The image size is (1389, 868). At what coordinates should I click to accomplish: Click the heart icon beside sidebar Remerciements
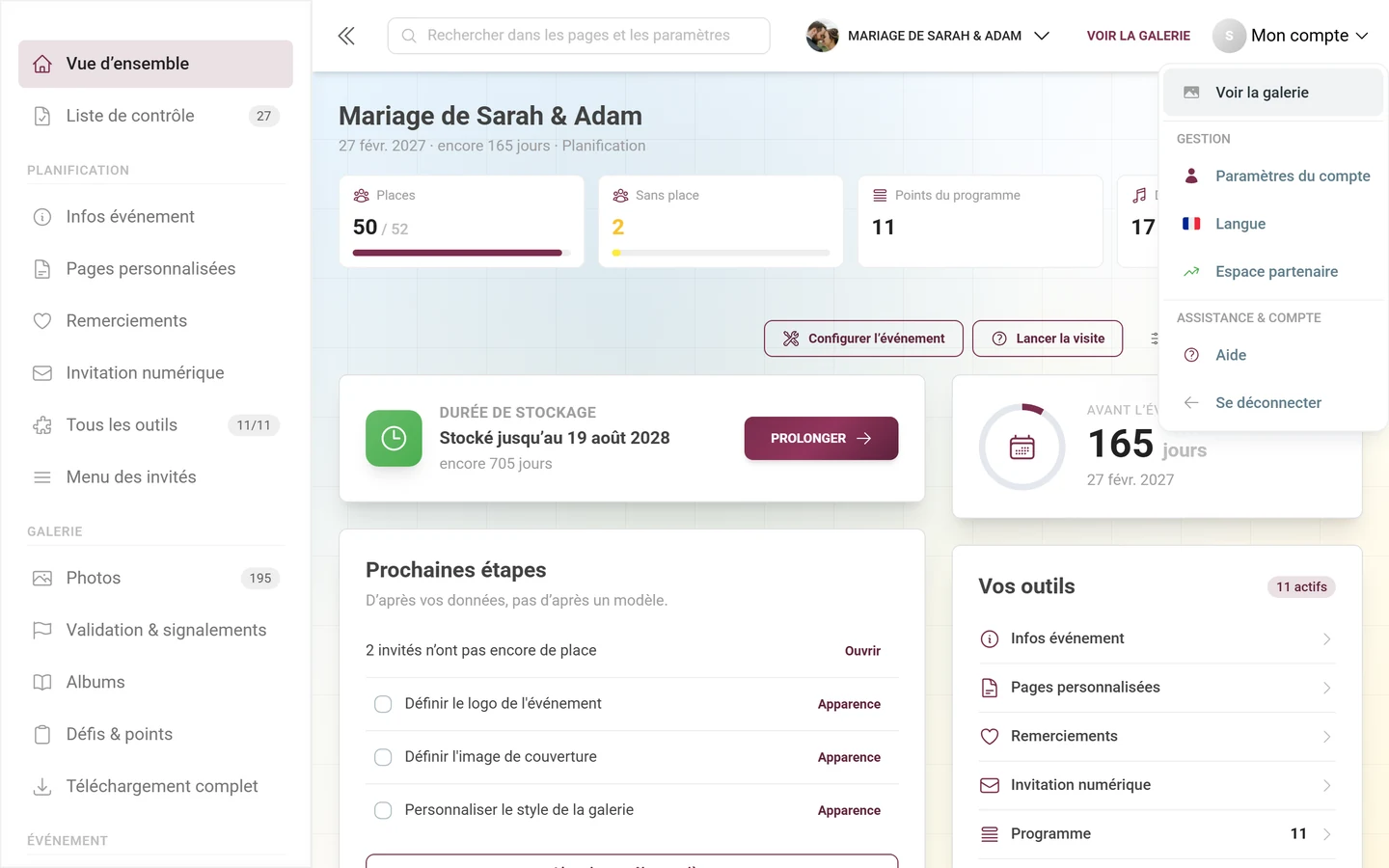tap(42, 321)
